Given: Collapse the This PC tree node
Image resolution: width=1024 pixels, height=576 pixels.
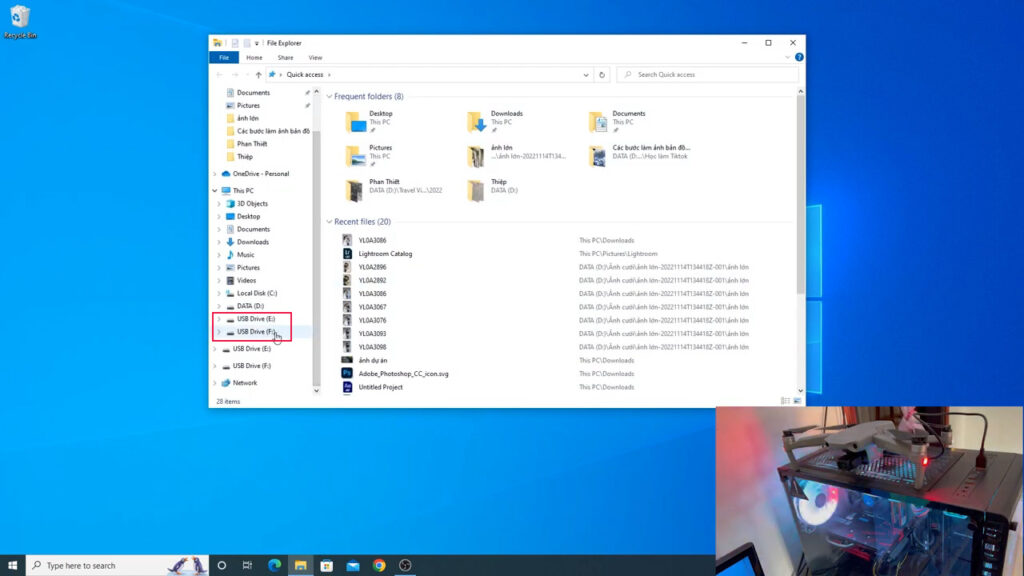Looking at the screenshot, I should [215, 191].
